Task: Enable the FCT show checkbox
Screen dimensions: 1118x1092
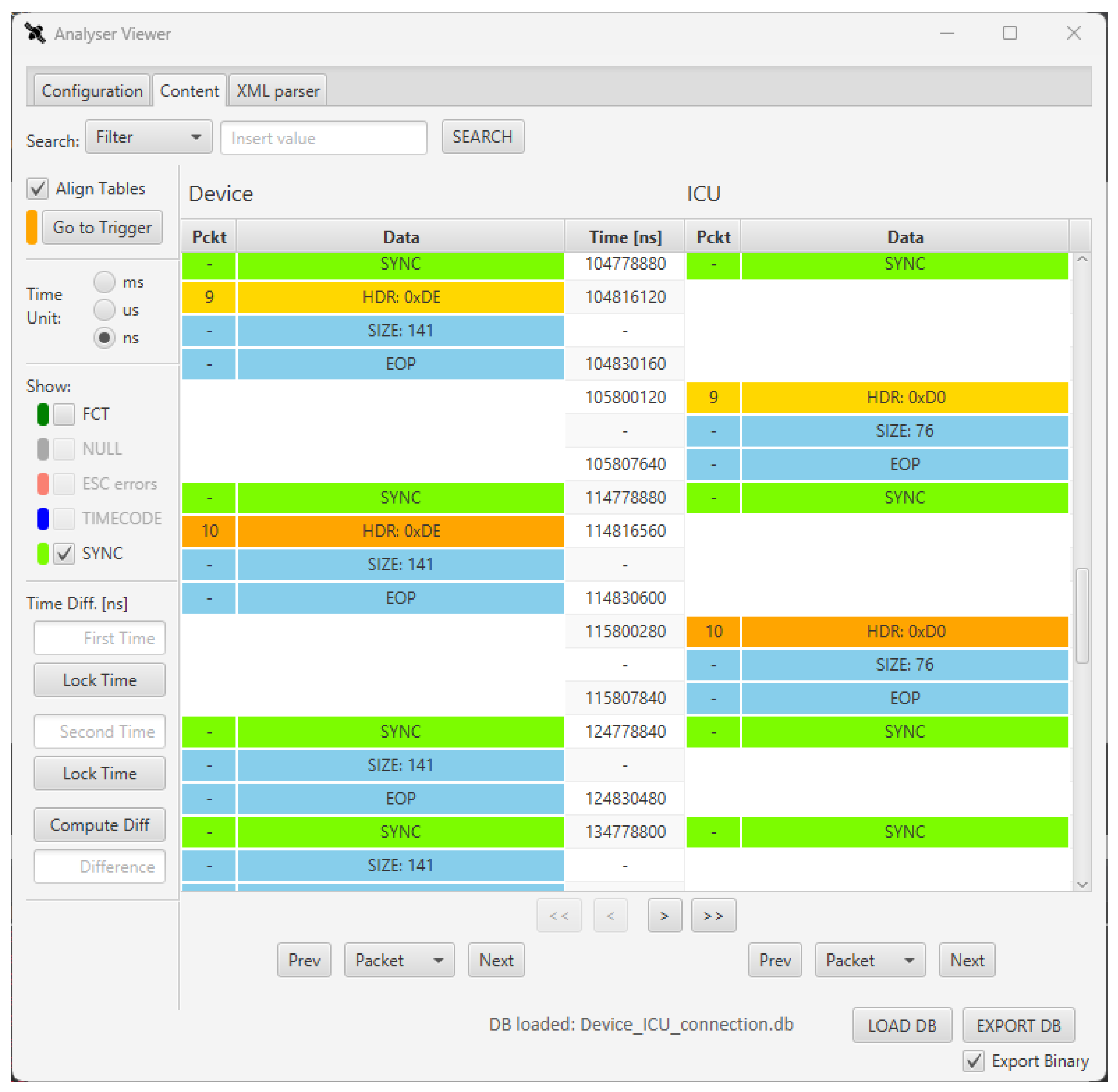Action: 64,414
